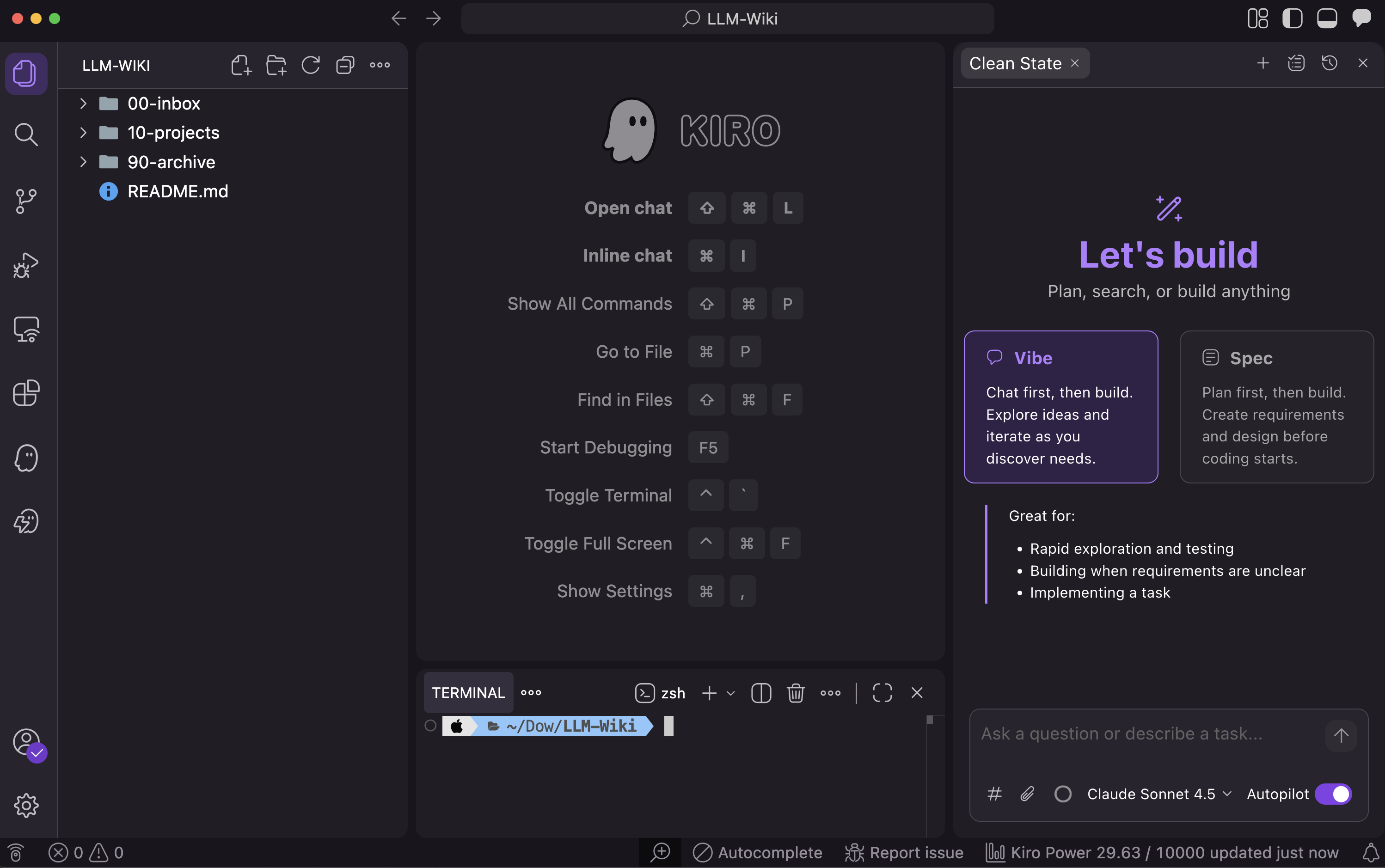
Task: Close the terminal panel
Action: click(917, 693)
